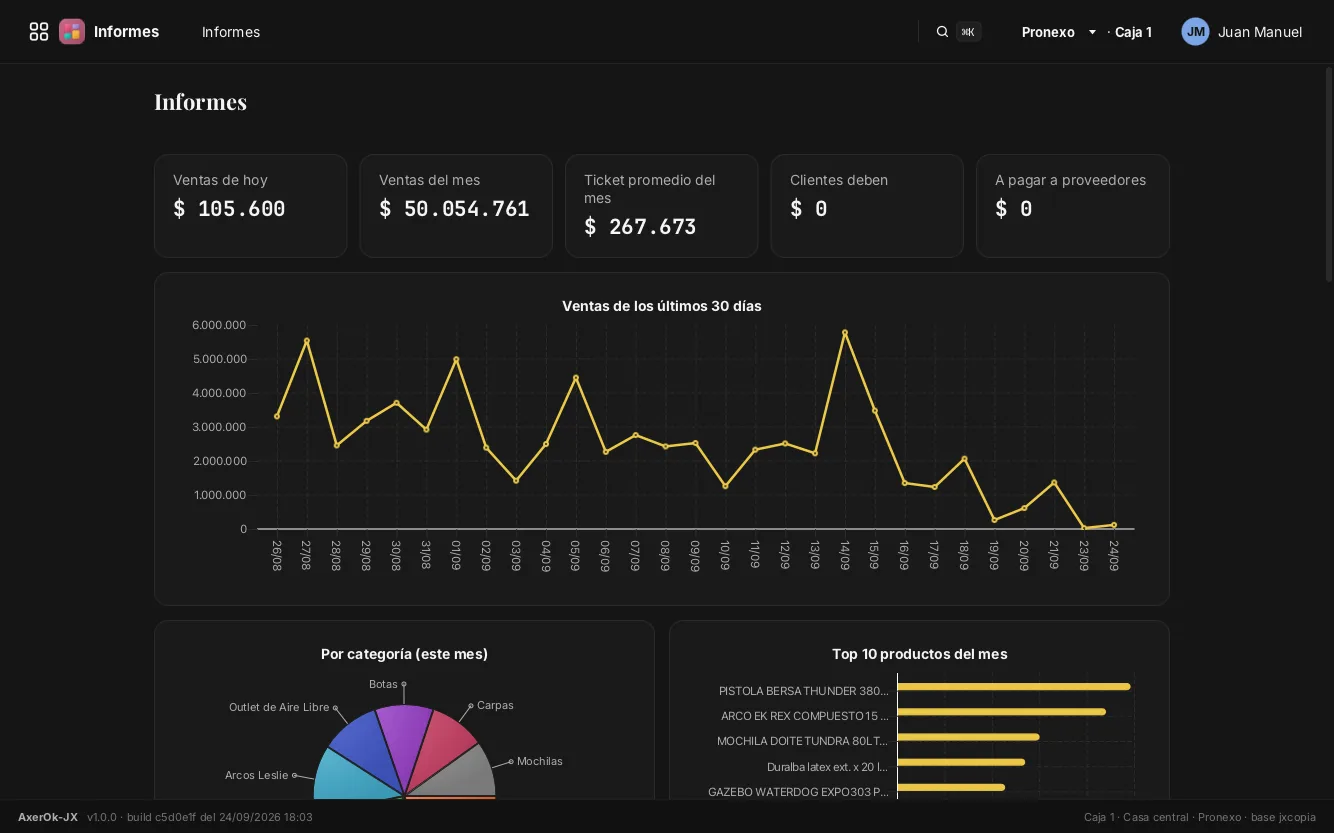Viewport: 1334px width, 833px height.
Task: Click the bold Informes app title
Action: (126, 32)
